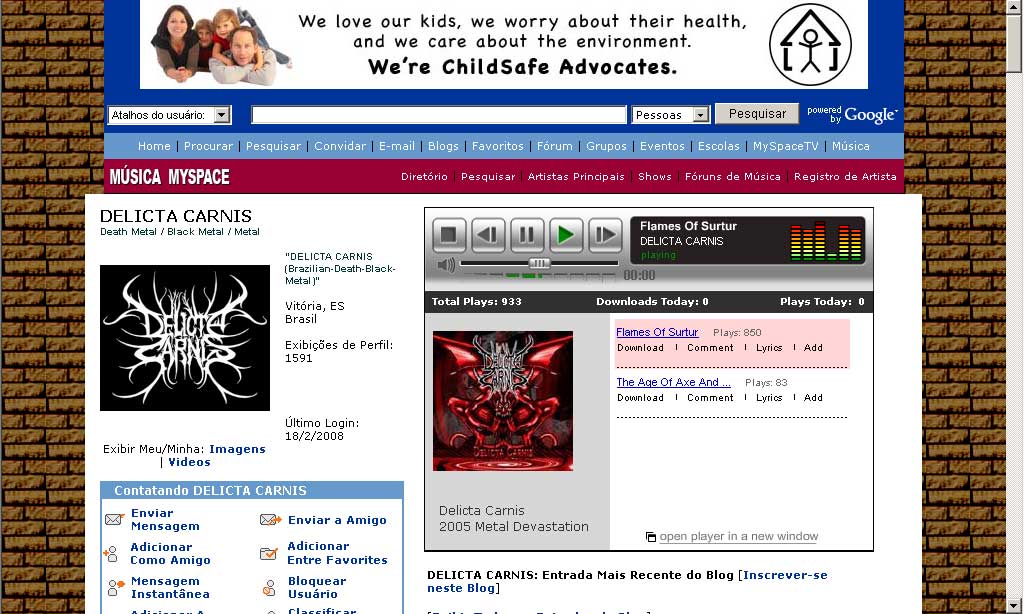Image resolution: width=1024 pixels, height=614 pixels.
Task: Click the vertical scrollbar down arrow
Action: click(x=1014, y=606)
